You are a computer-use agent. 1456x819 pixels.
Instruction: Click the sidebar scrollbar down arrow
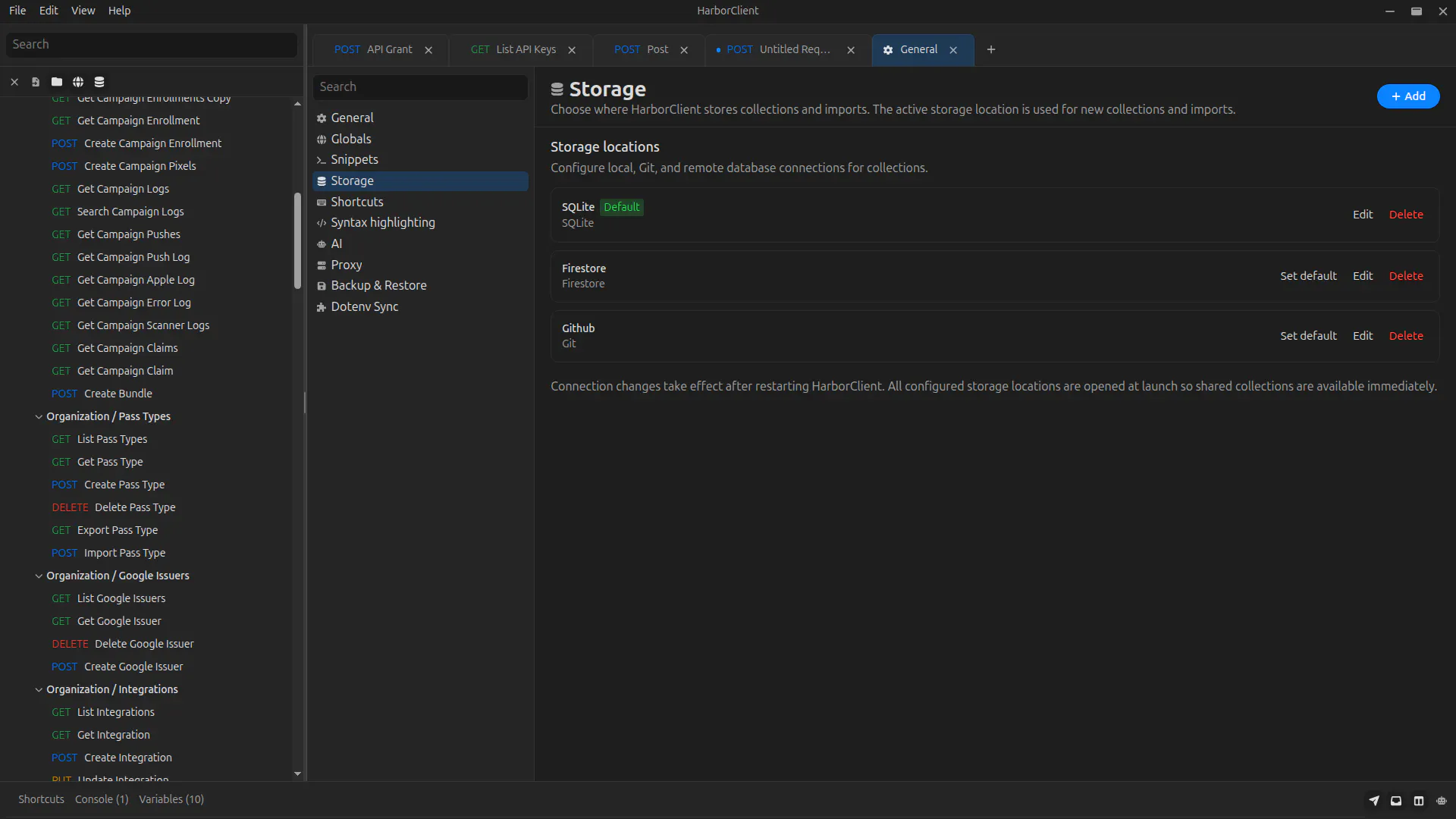[297, 773]
